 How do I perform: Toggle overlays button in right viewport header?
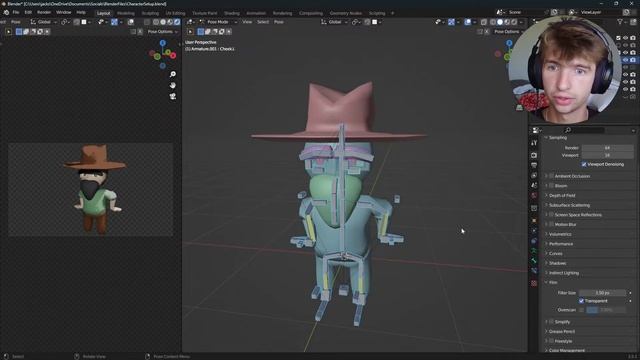pyautogui.click(x=467, y=22)
